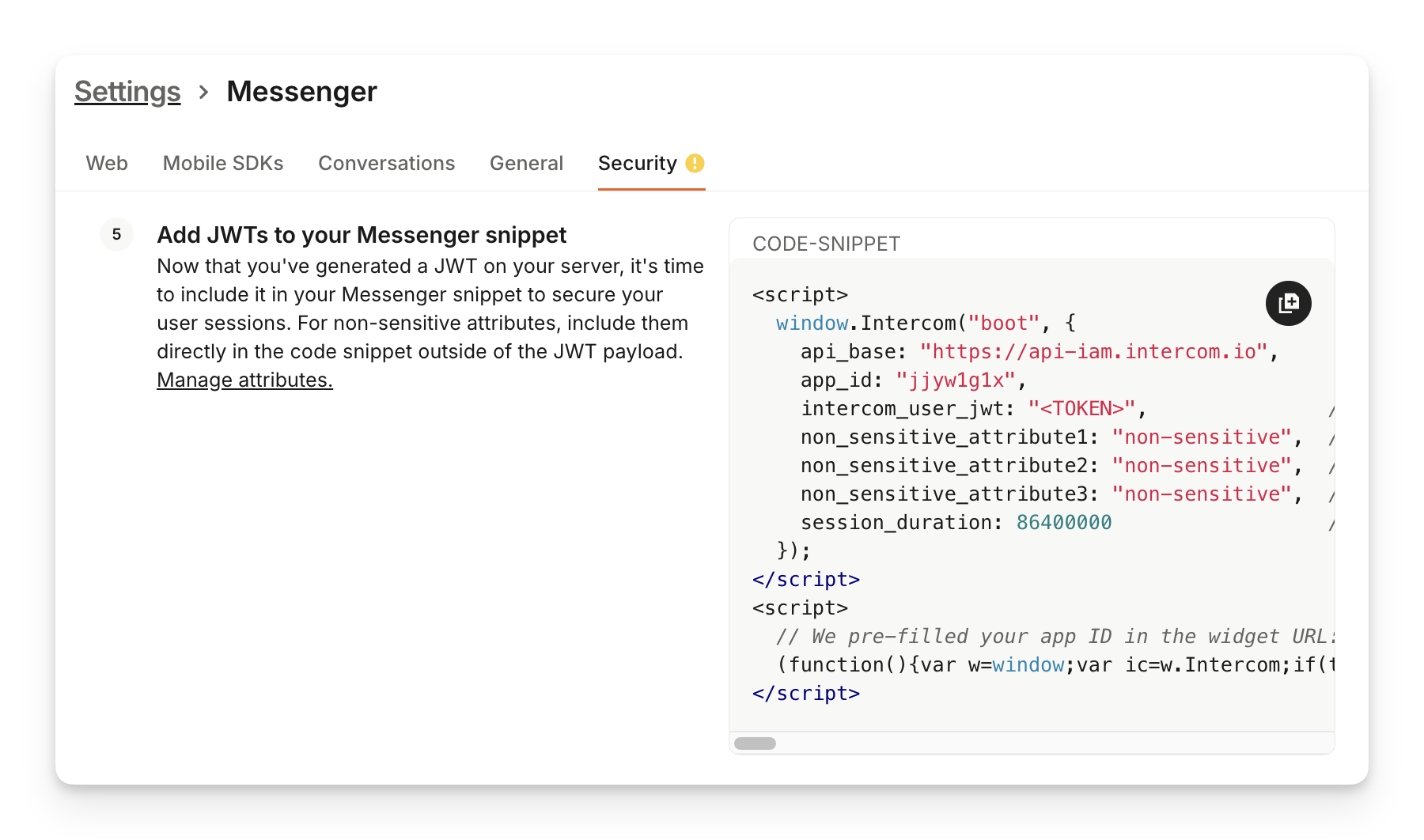Viewport: 1424px width, 840px height.
Task: Switch to the General tab
Action: click(526, 163)
